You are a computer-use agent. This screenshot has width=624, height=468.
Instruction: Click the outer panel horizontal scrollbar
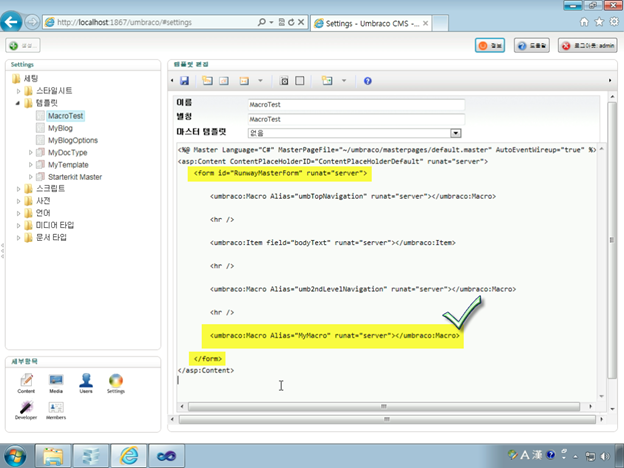coord(387,419)
